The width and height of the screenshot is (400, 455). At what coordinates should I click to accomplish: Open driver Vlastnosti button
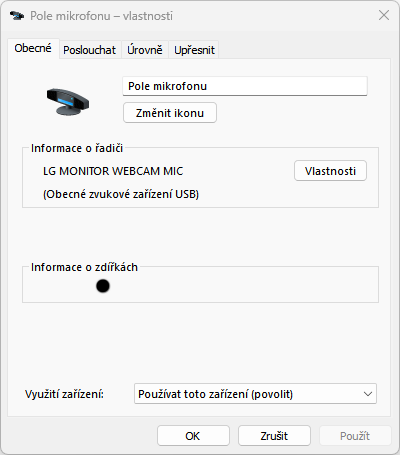tap(330, 171)
